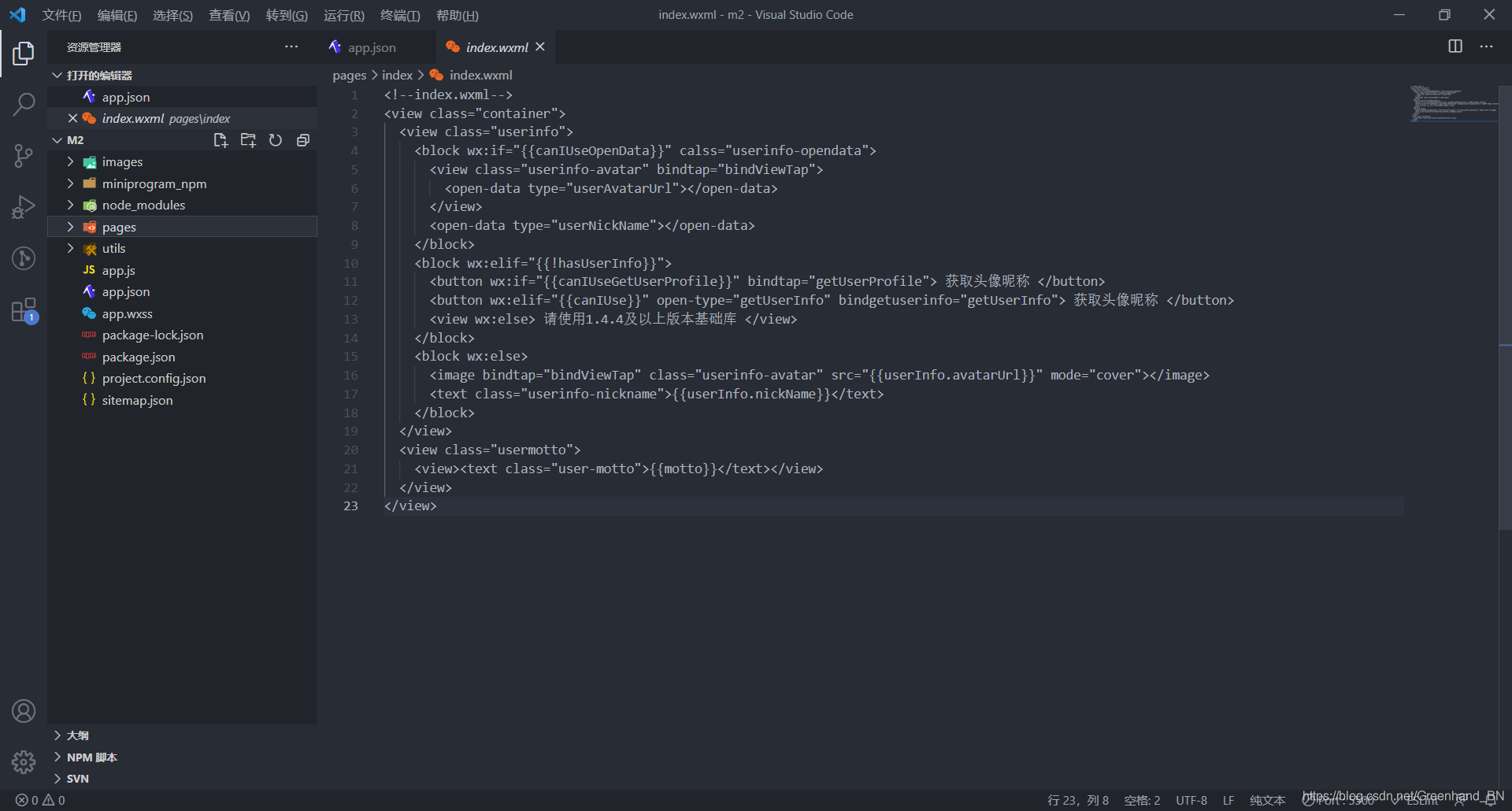Viewport: 1512px width, 811px height.
Task: Open the Run and Debug view
Action: pyautogui.click(x=24, y=207)
